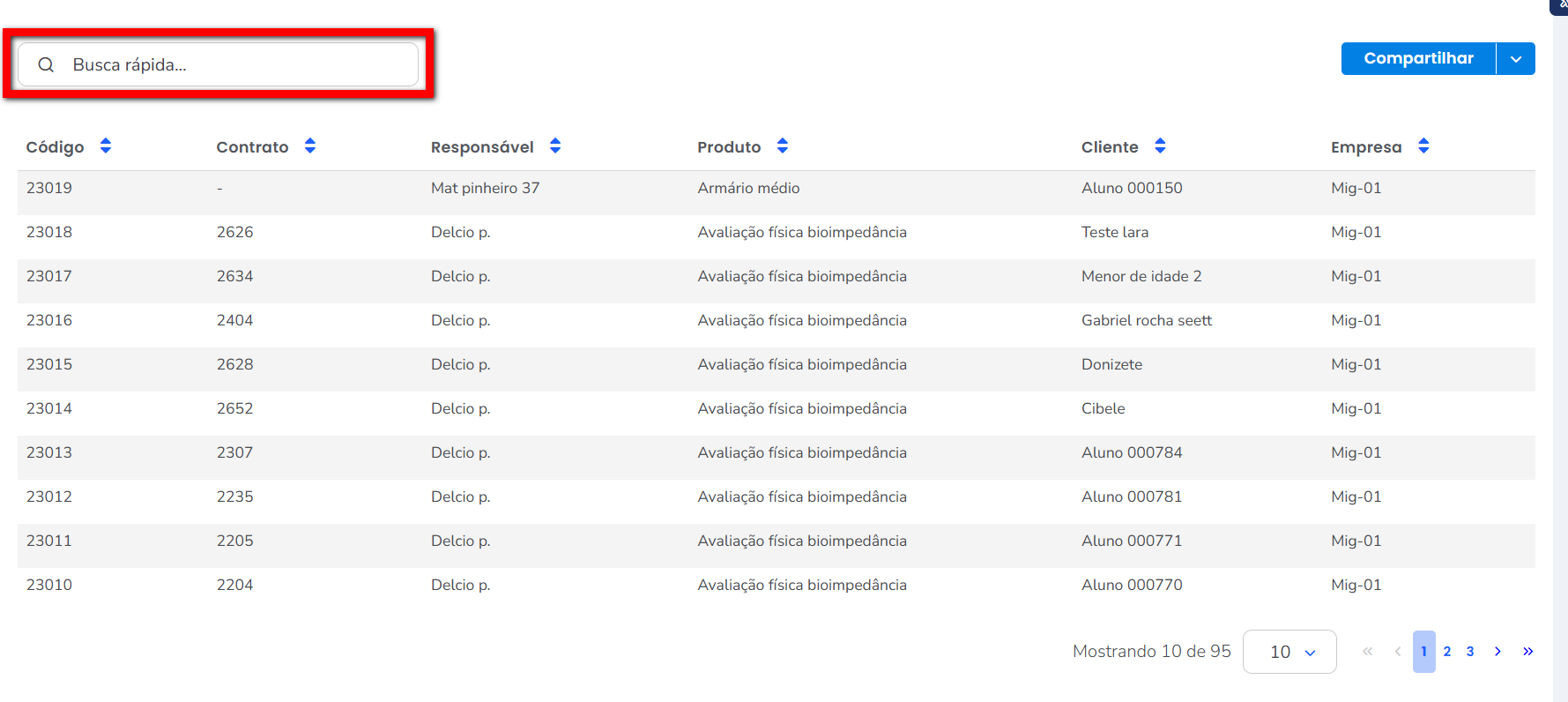Screen dimensions: 1568x702
Task: Go to page 2
Action: click(x=1447, y=652)
